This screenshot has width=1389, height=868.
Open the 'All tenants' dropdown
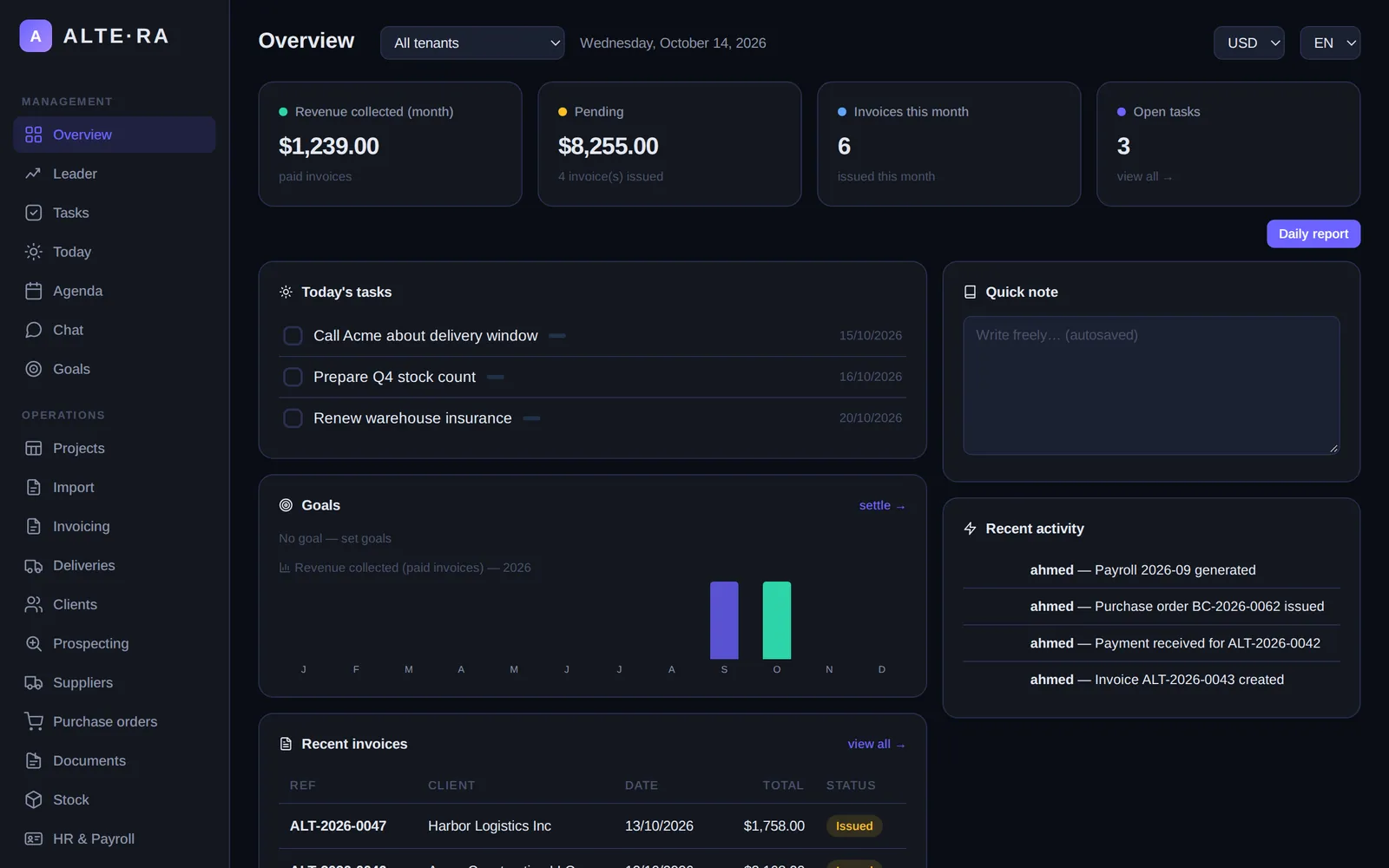tap(472, 43)
